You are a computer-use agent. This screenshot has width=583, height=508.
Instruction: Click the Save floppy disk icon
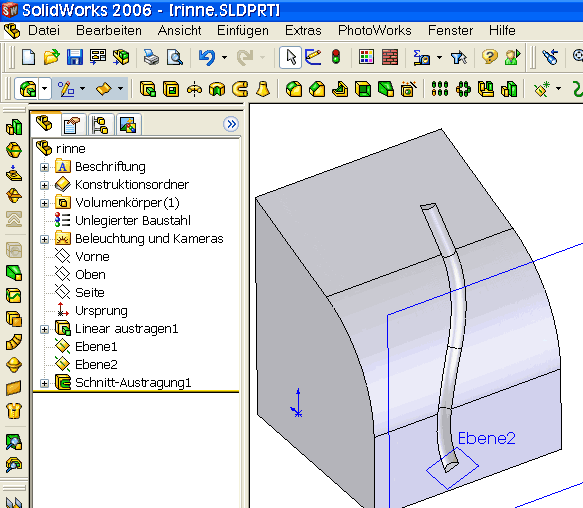pyautogui.click(x=74, y=58)
